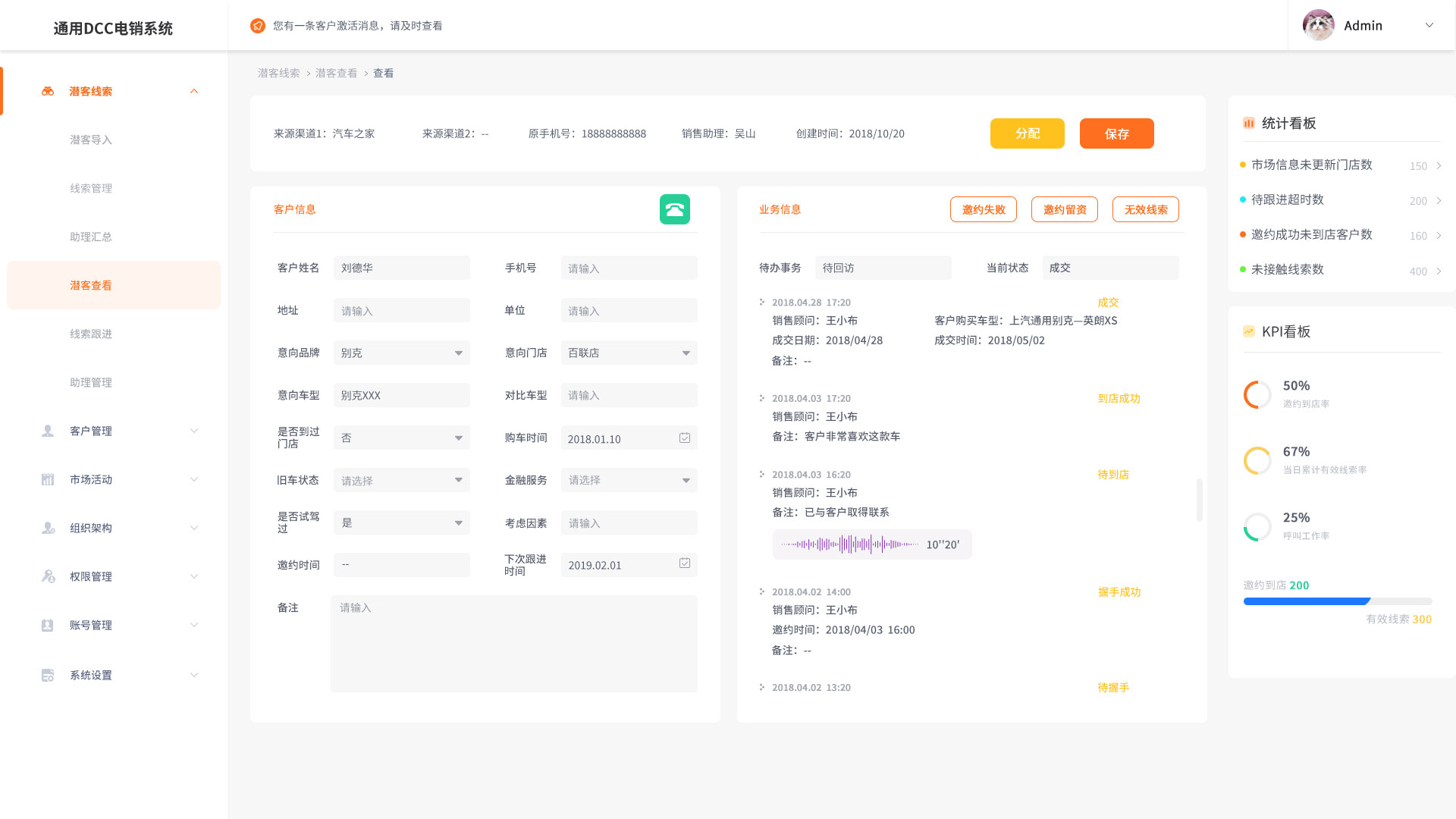This screenshot has height=819, width=1456.
Task: Select 线索跟进 in sidebar
Action: pos(91,334)
